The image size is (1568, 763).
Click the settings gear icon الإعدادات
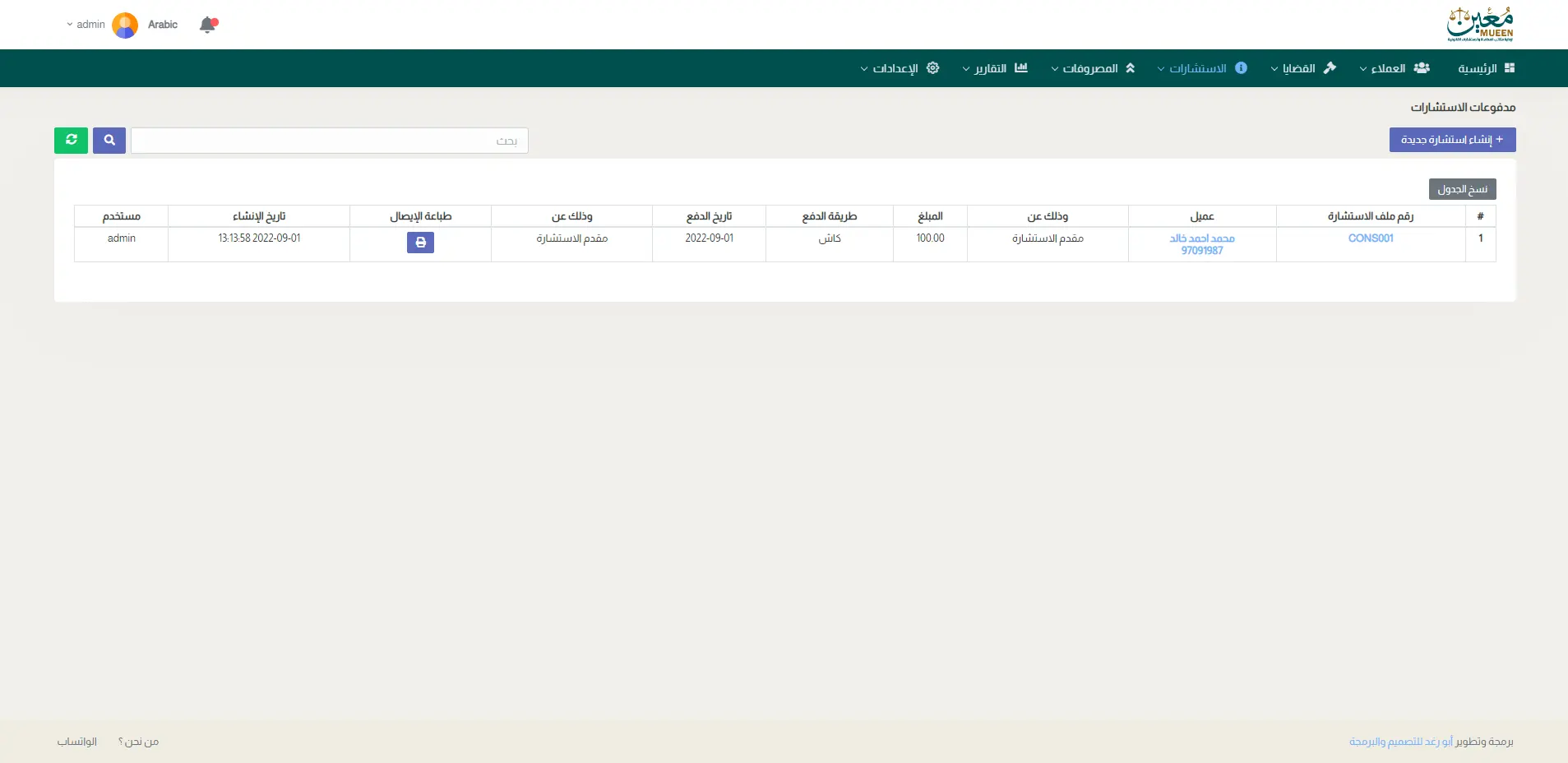point(932,68)
